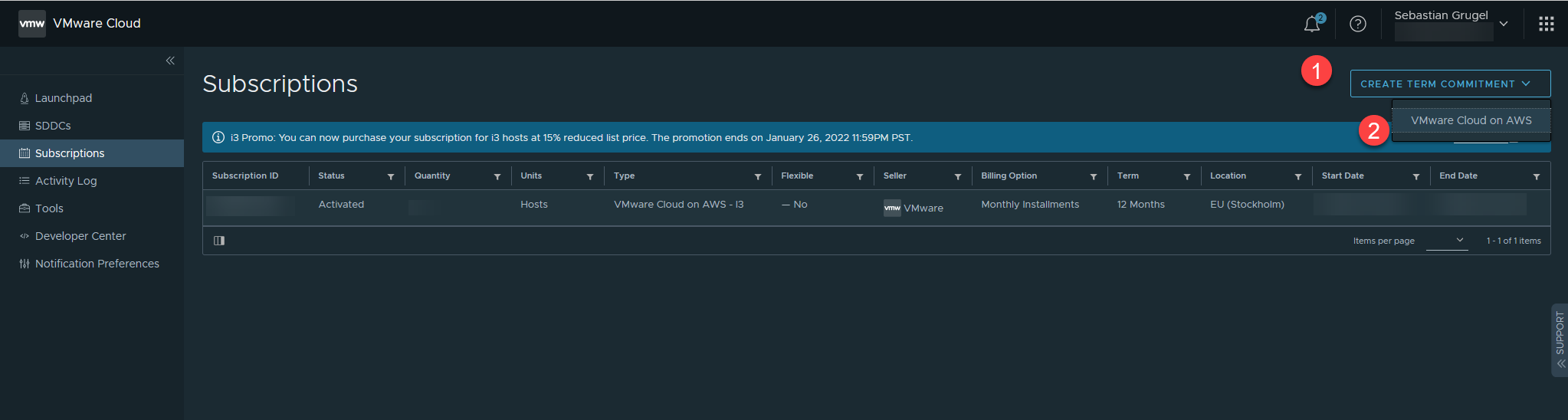1568x420 pixels.
Task: Expand the Create Term Commitment dropdown
Action: point(1449,84)
